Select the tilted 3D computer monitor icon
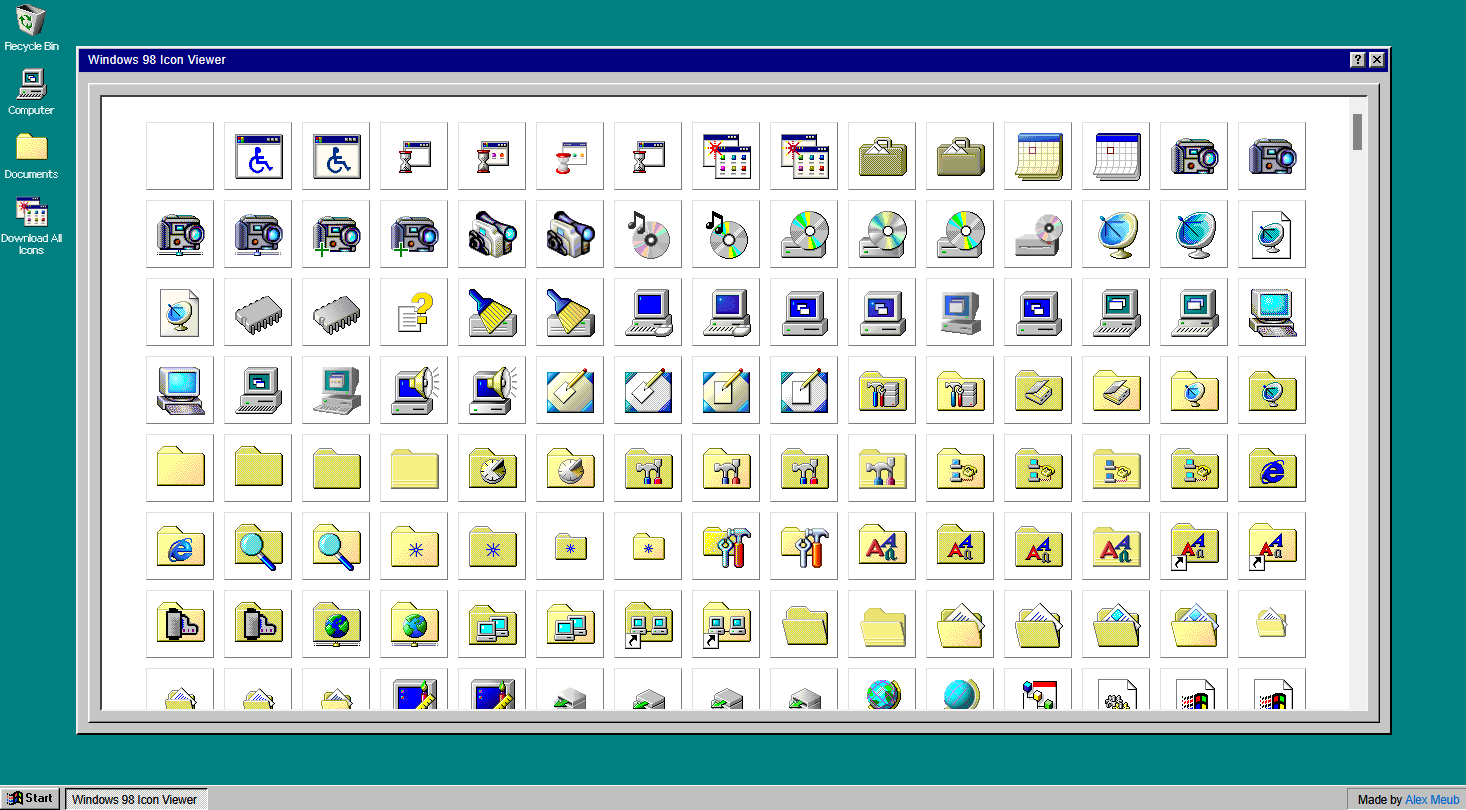Viewport: 1466px width, 810px height. pyautogui.click(x=959, y=312)
